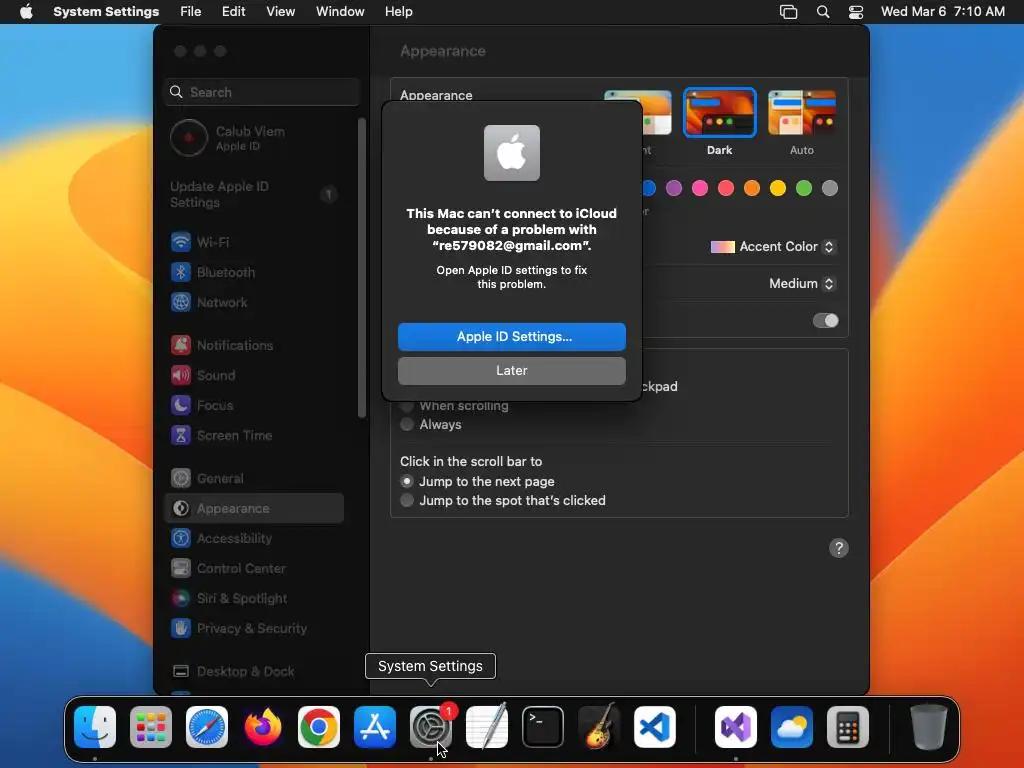The image size is (1024, 768).
Task: Open Apple ID Settings from the dialog
Action: pyautogui.click(x=511, y=336)
